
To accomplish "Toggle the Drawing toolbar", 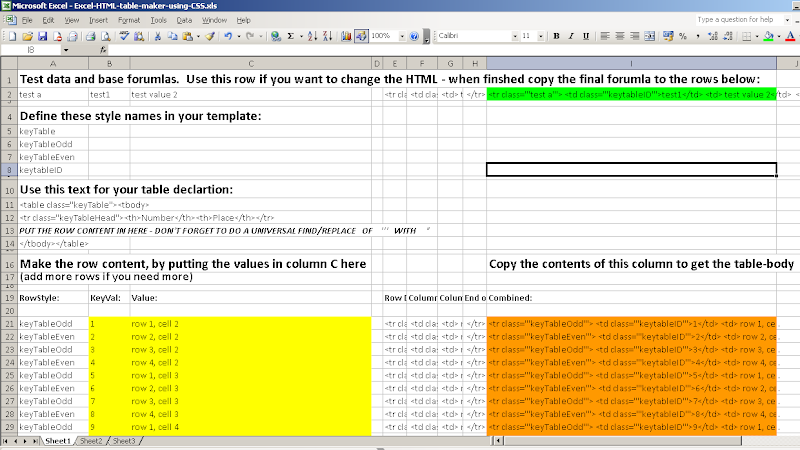I will [x=361, y=36].
